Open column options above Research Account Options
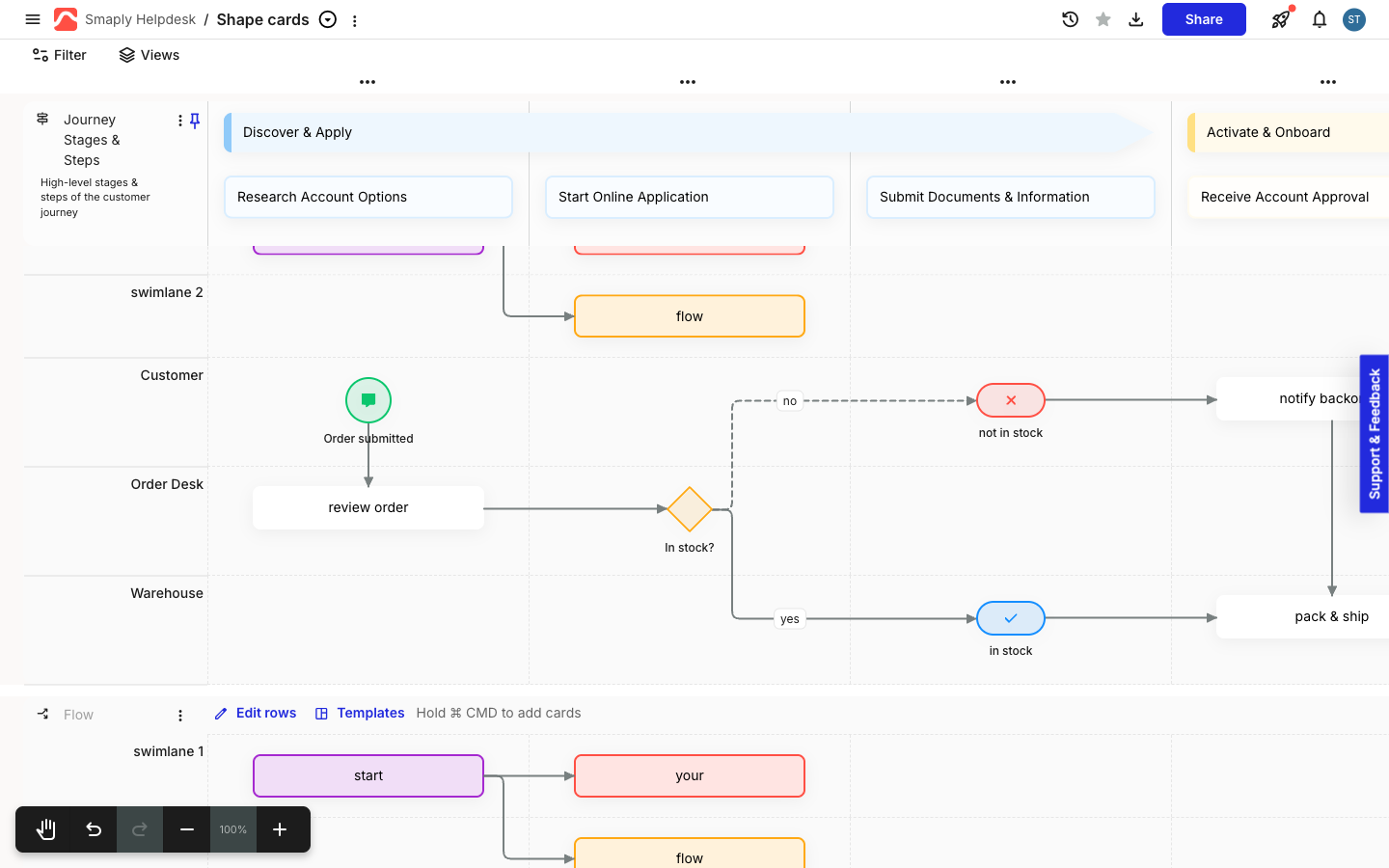This screenshot has height=868, width=1389. 368,82
